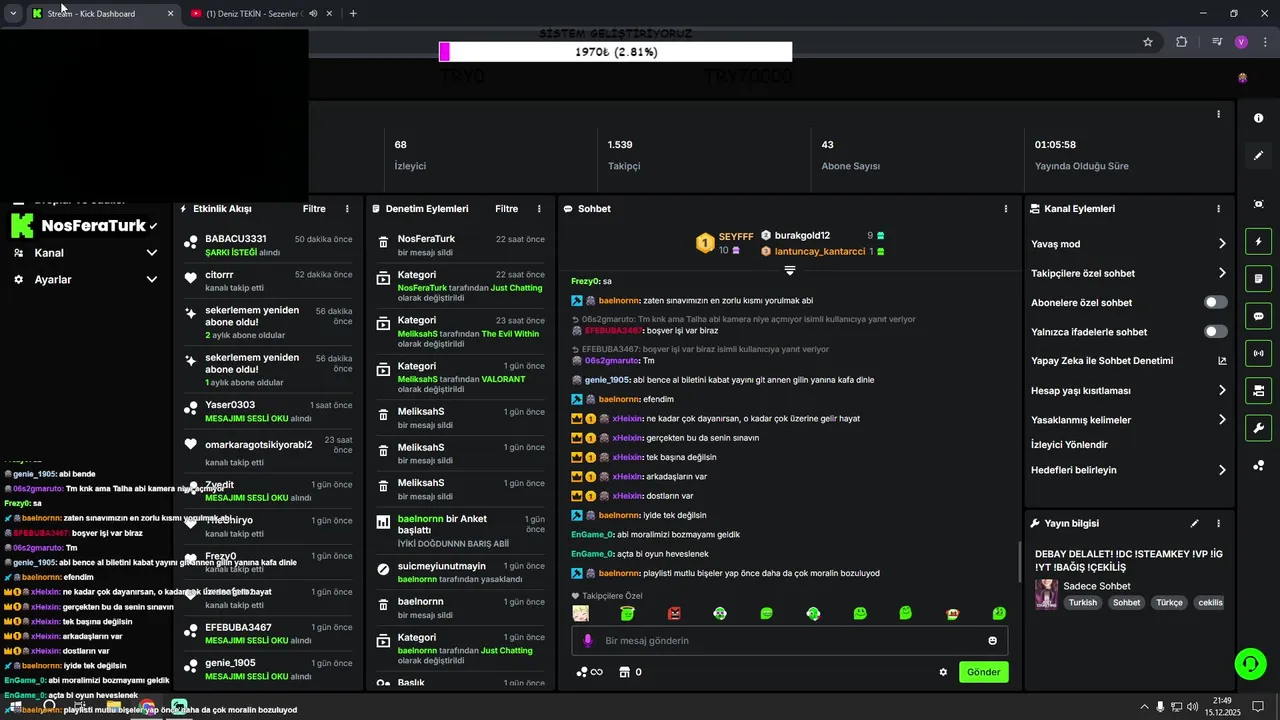Expand the Kanal menu in left sidebar
This screenshot has height=720, width=1280.
(x=151, y=253)
